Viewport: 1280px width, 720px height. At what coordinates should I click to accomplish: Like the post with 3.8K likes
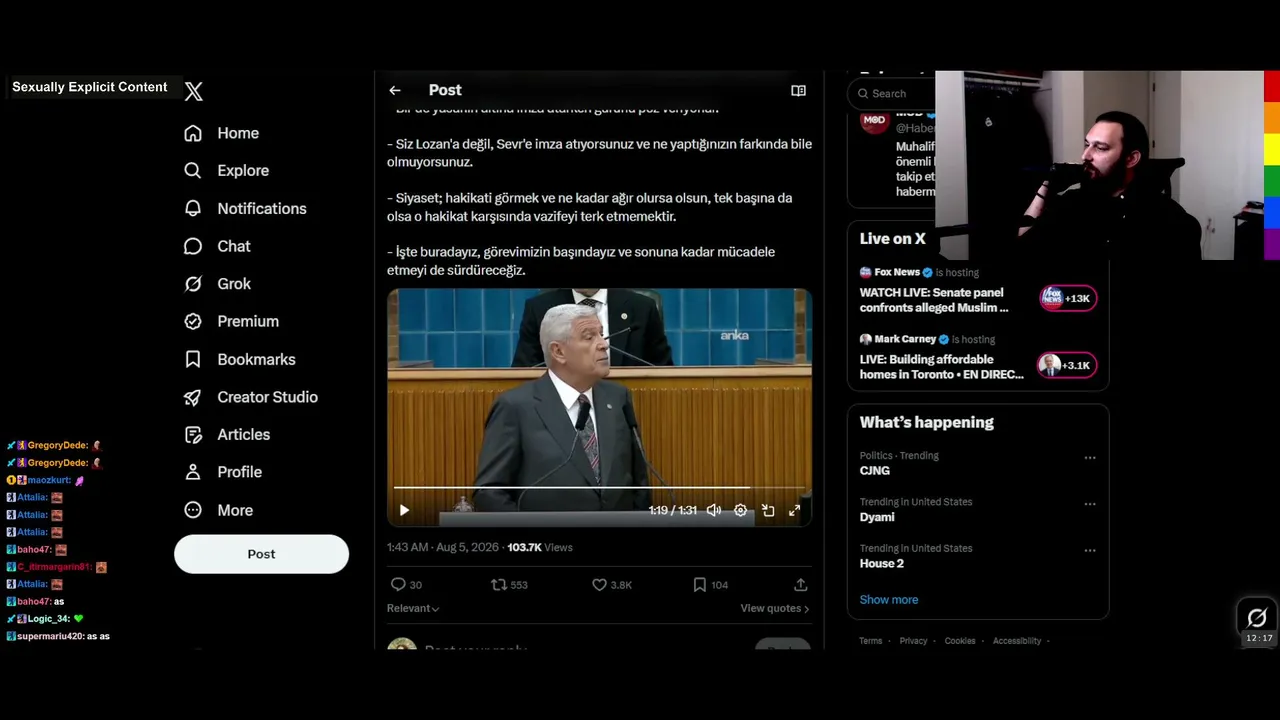[599, 585]
